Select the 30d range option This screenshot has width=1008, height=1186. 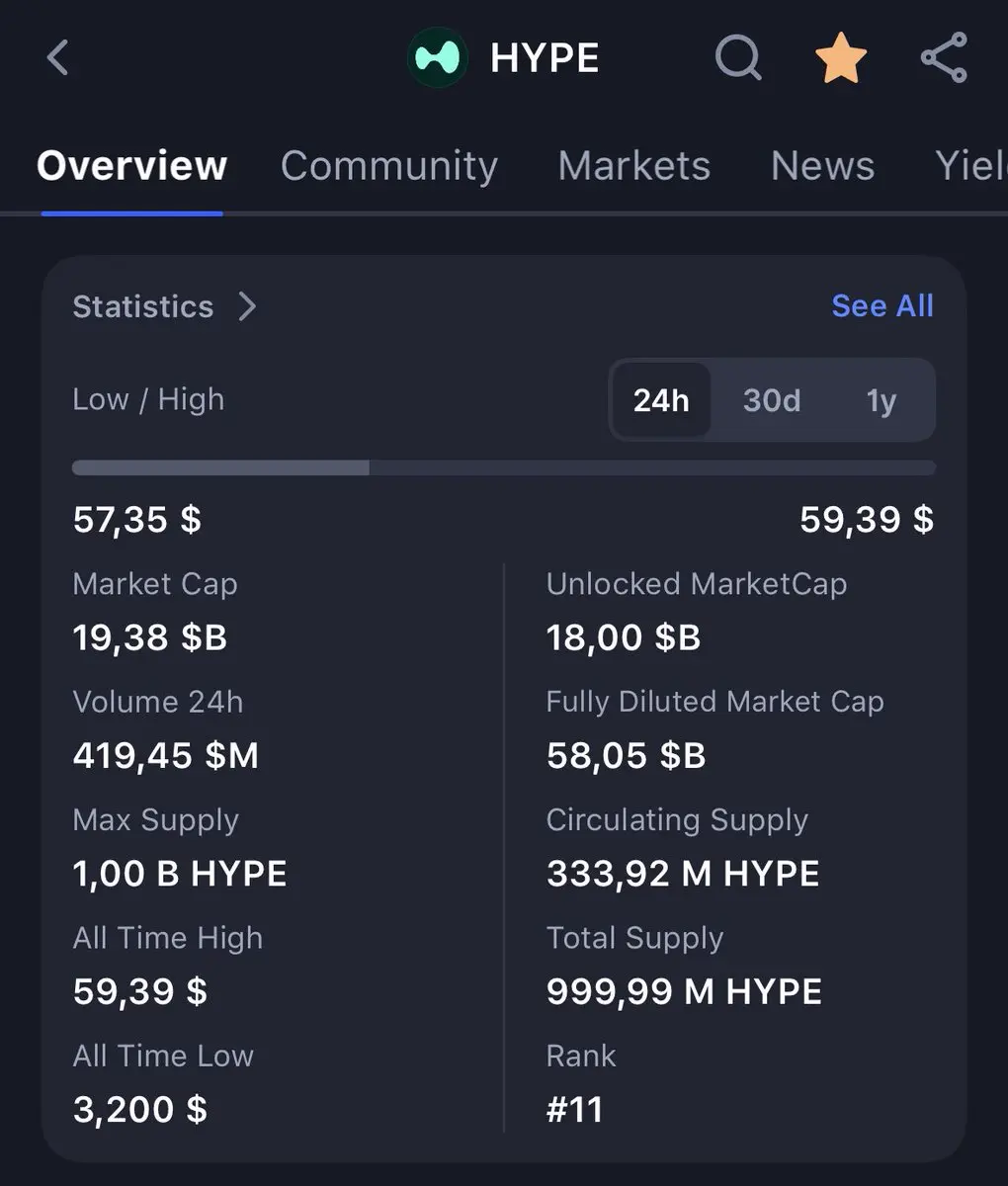tap(772, 400)
